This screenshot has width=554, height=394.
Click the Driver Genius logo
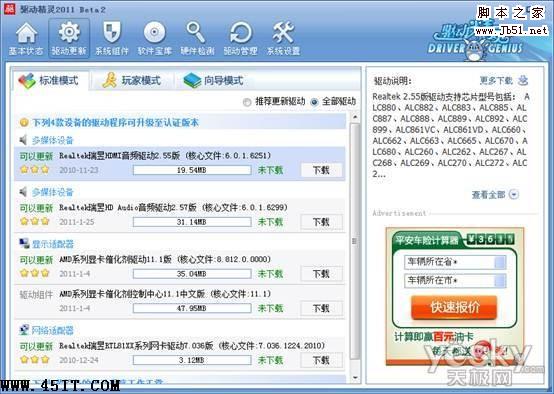point(475,43)
